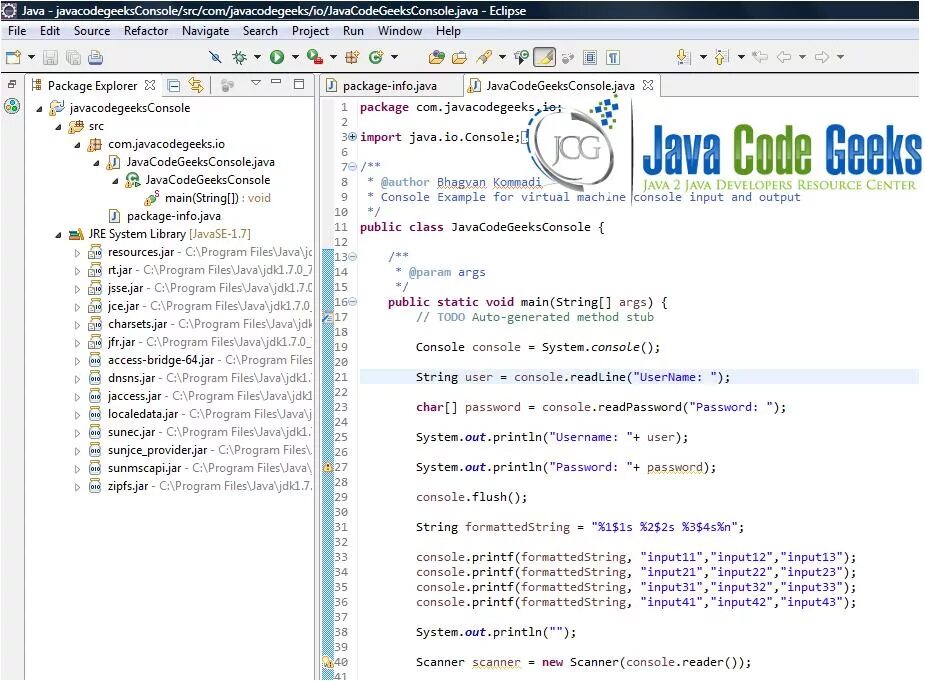Select charsets.jar in the library list

tap(137, 324)
